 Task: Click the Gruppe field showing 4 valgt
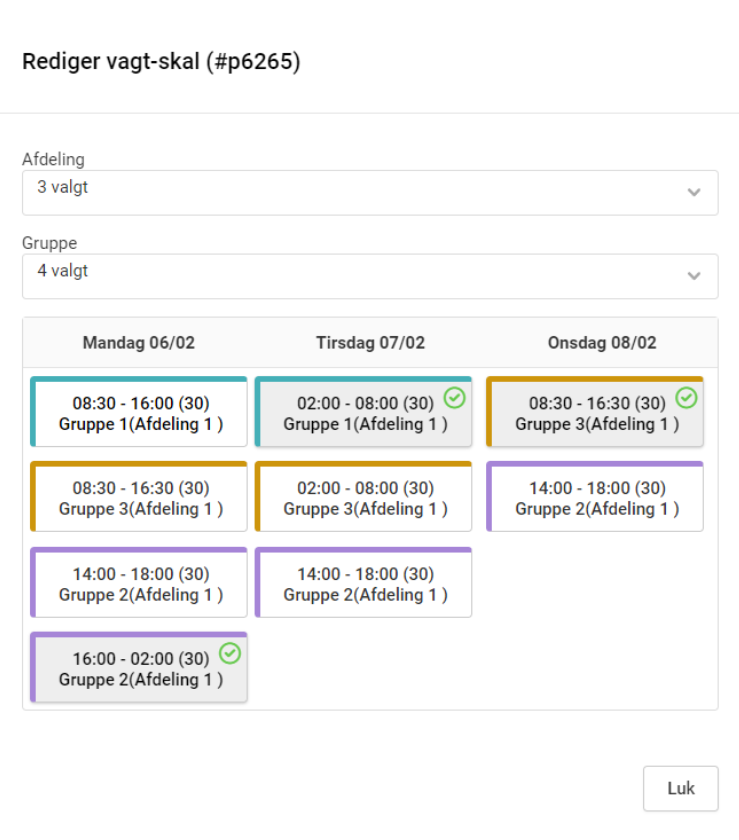pos(350,276)
